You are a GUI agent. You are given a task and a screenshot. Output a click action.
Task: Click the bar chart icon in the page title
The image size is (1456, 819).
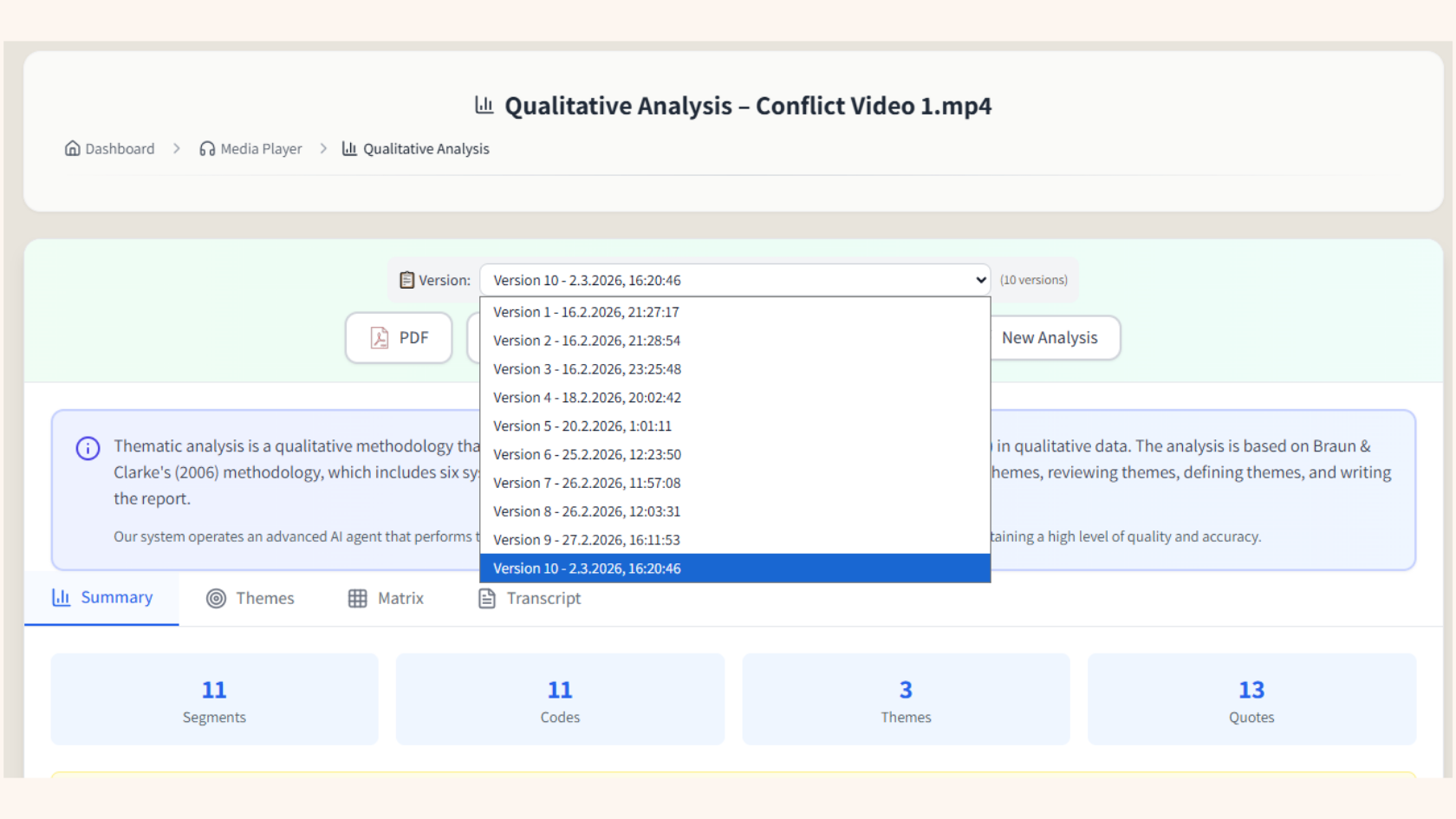click(484, 105)
